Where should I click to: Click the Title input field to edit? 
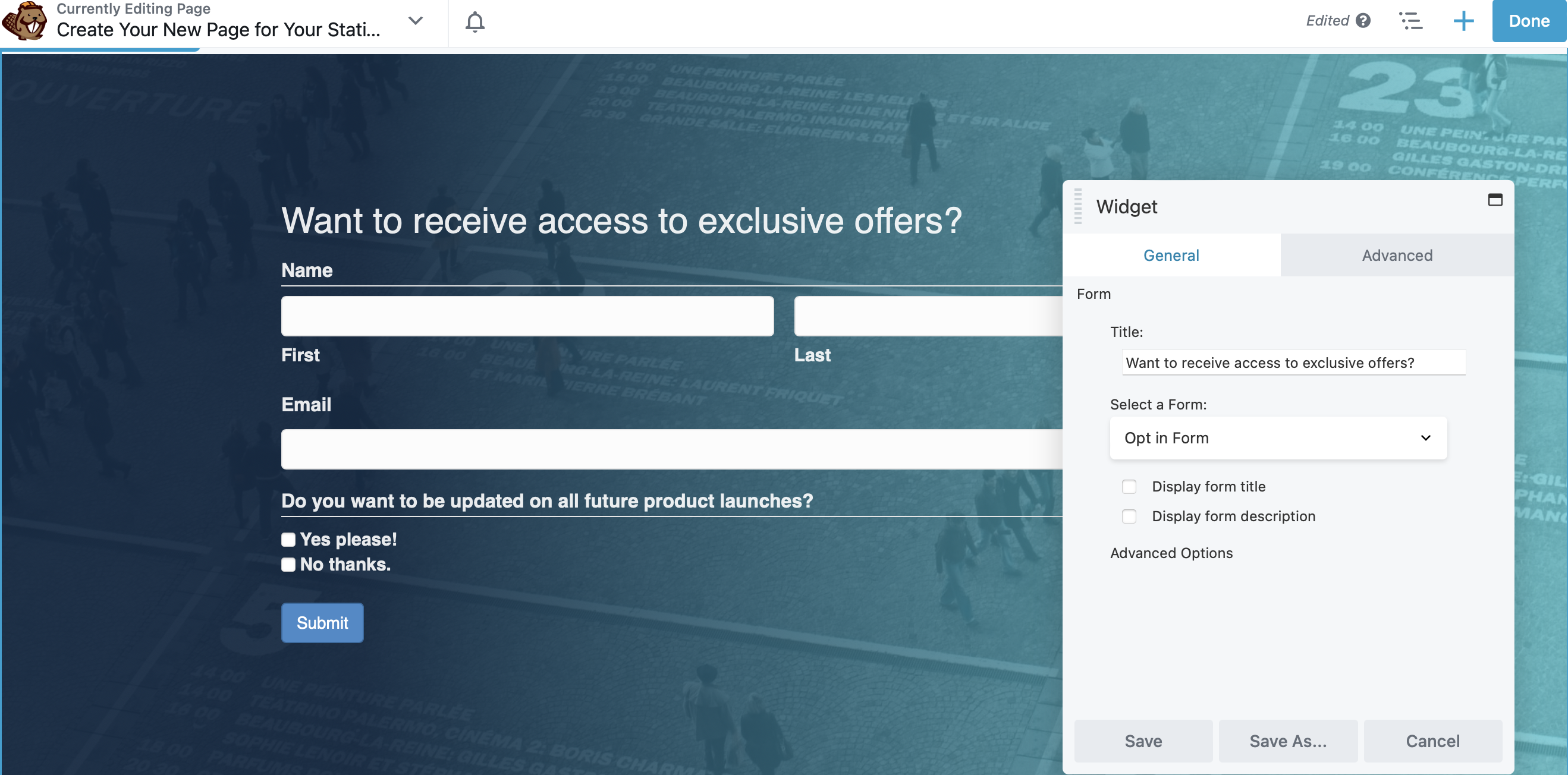point(1290,362)
